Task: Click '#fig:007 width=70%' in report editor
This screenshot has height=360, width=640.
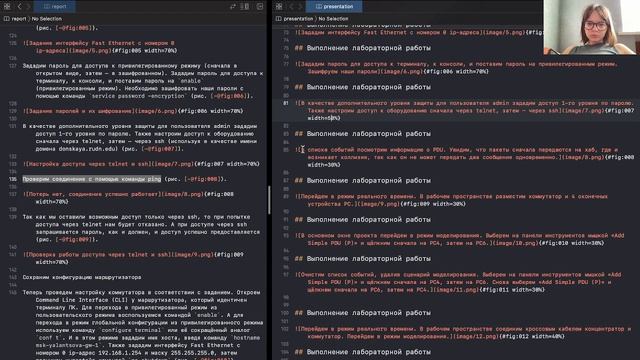Action: (228, 164)
